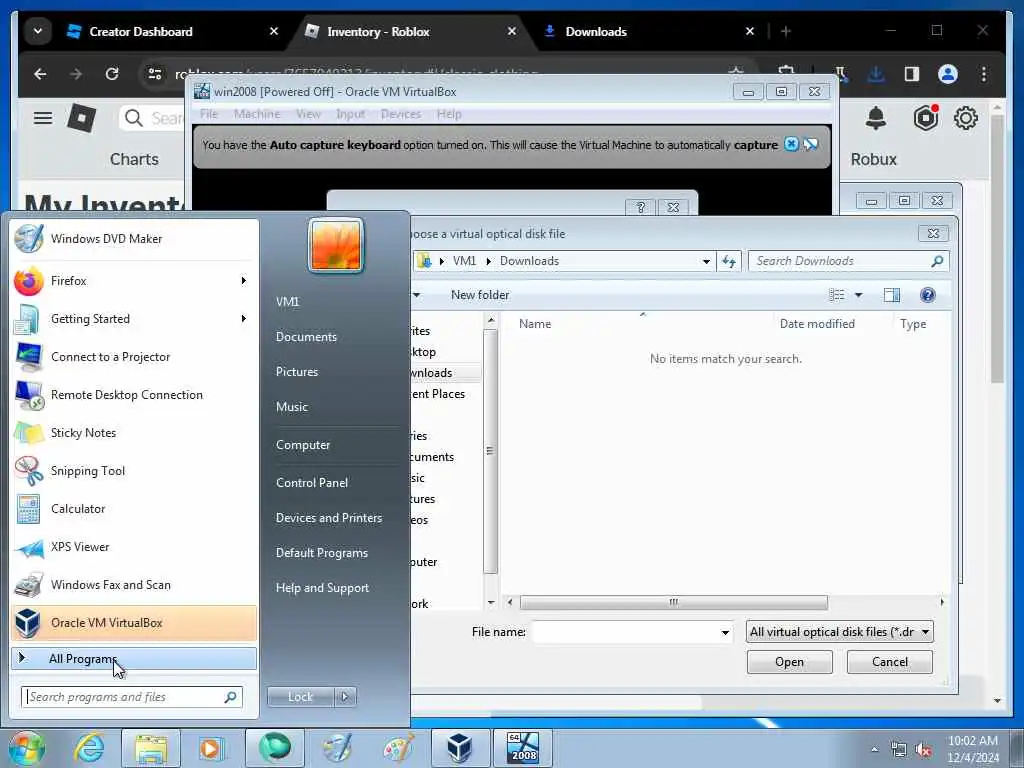This screenshot has width=1024, height=768.
Task: Click Open in the file dialog
Action: 790,662
